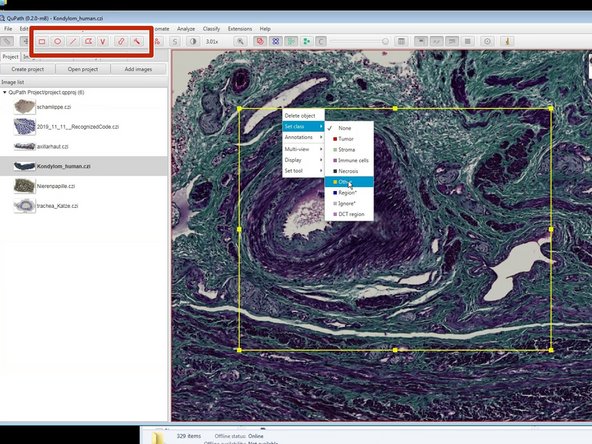Open the Extensions menu
Viewport: 592px width, 444px height.
(x=240, y=29)
